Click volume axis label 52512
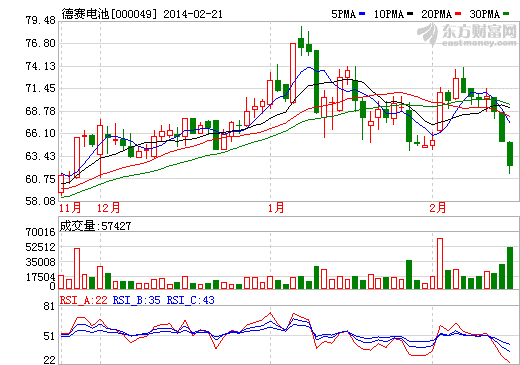This screenshot has width=520, height=365. click(40, 247)
